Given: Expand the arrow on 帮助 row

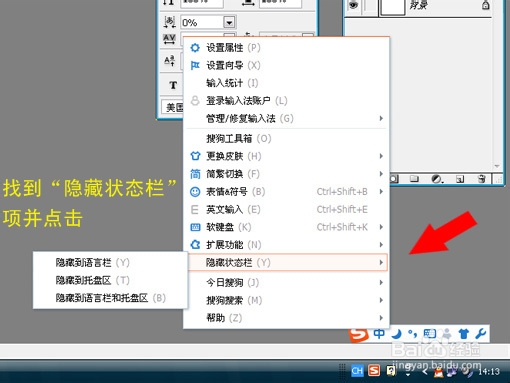Looking at the screenshot, I should (x=381, y=318).
